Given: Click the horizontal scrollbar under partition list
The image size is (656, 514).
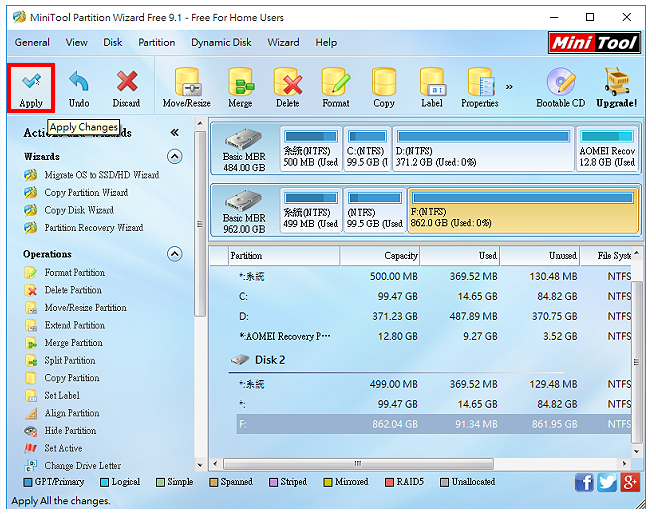Looking at the screenshot, I should [358, 464].
